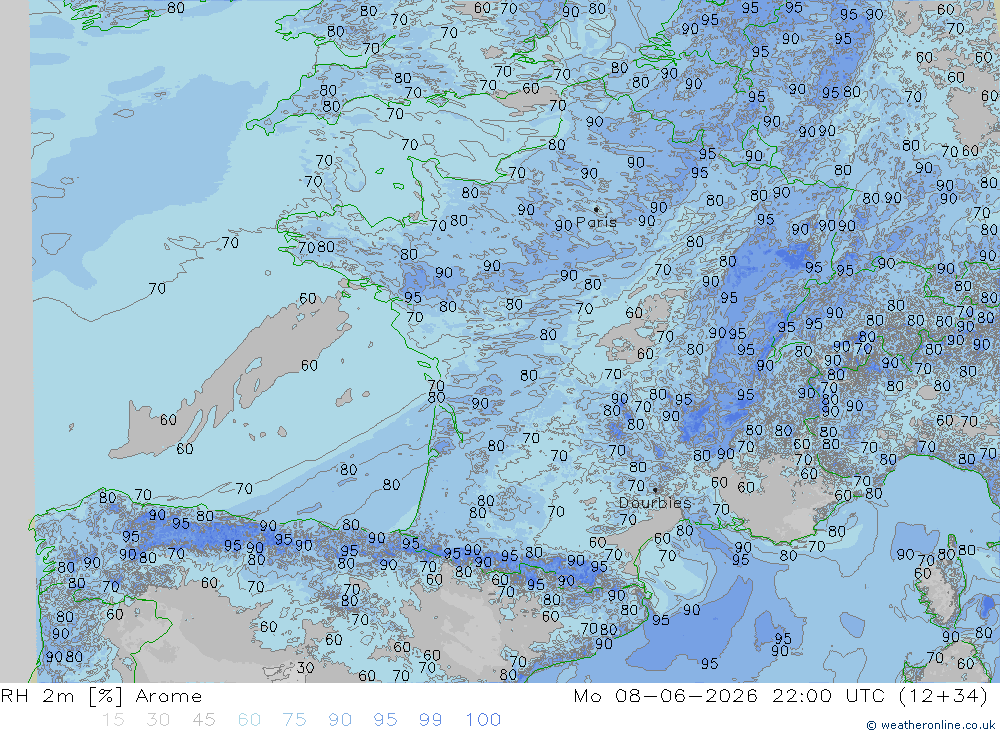
Task: Click the forecast date 'Mo 08-06-2026'
Action: point(665,696)
